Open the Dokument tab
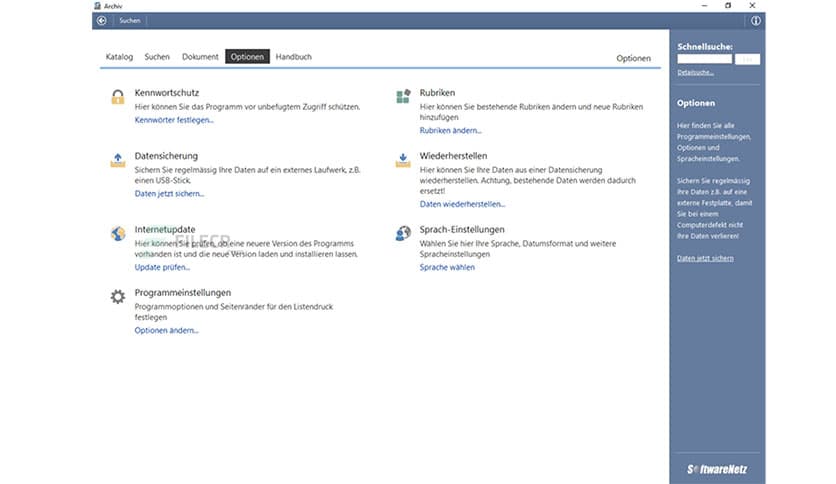Image resolution: width=836 pixels, height=484 pixels. [200, 57]
